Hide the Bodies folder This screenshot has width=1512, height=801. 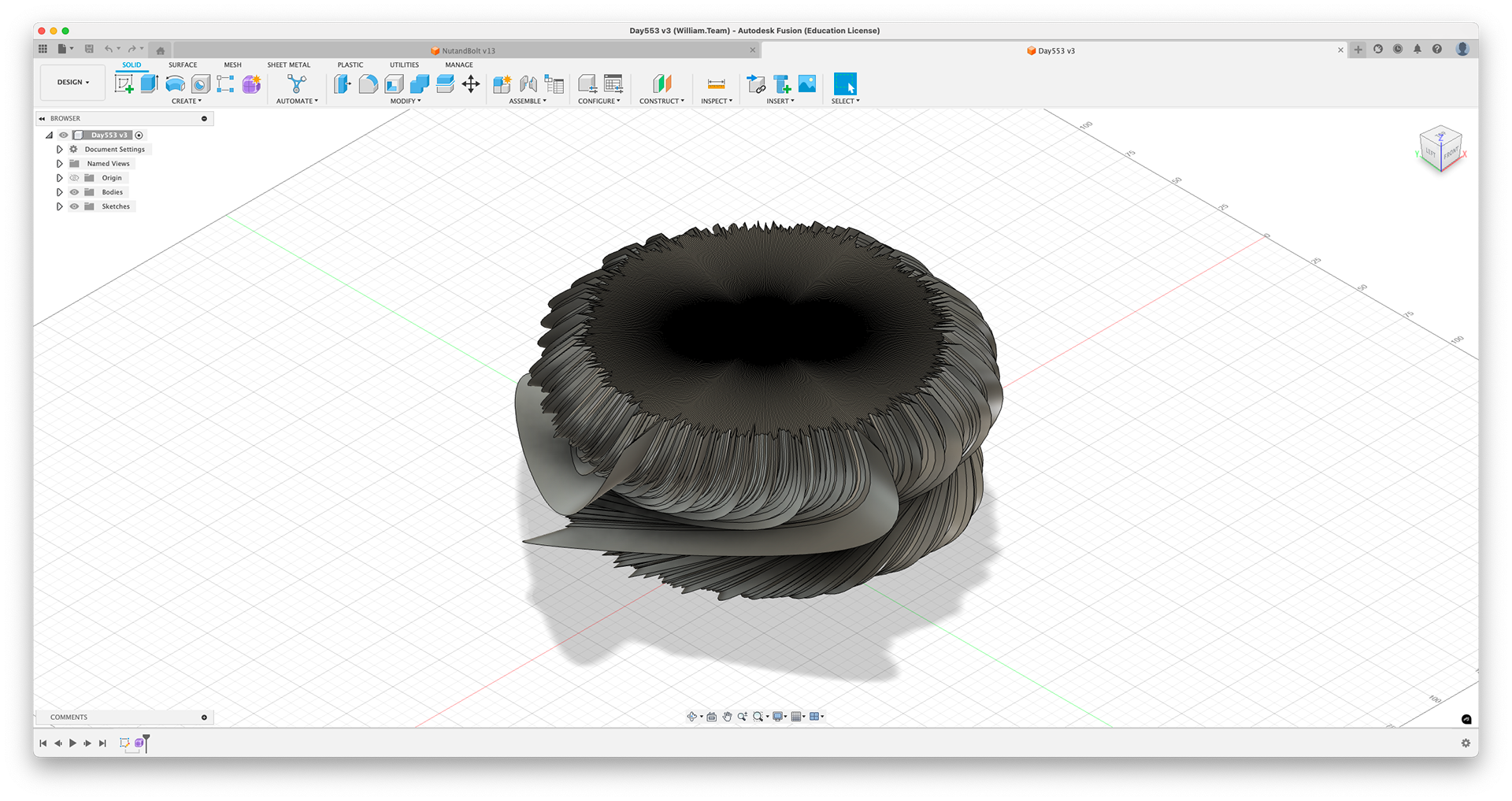75,192
